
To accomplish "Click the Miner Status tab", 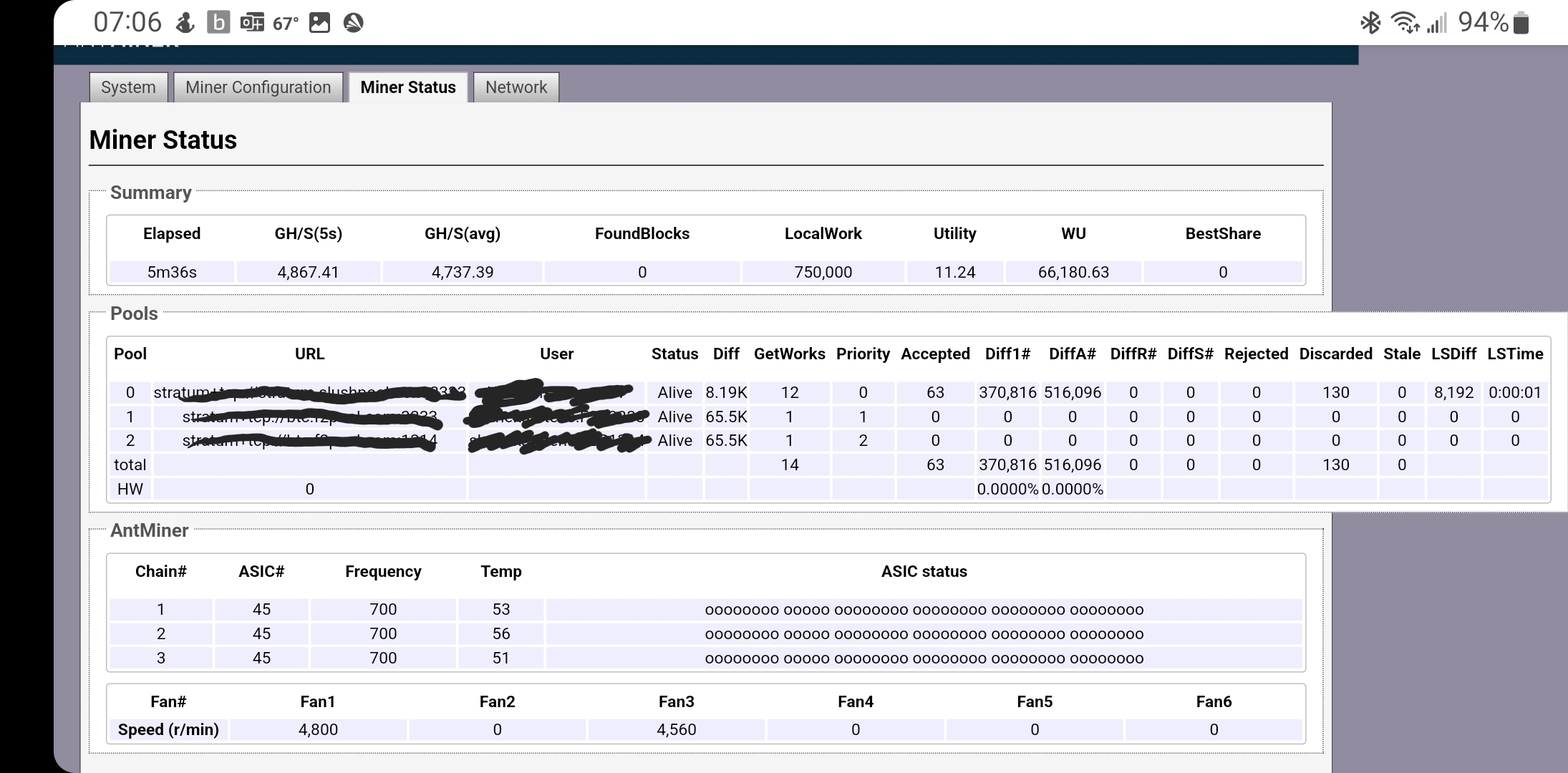I will pos(407,87).
